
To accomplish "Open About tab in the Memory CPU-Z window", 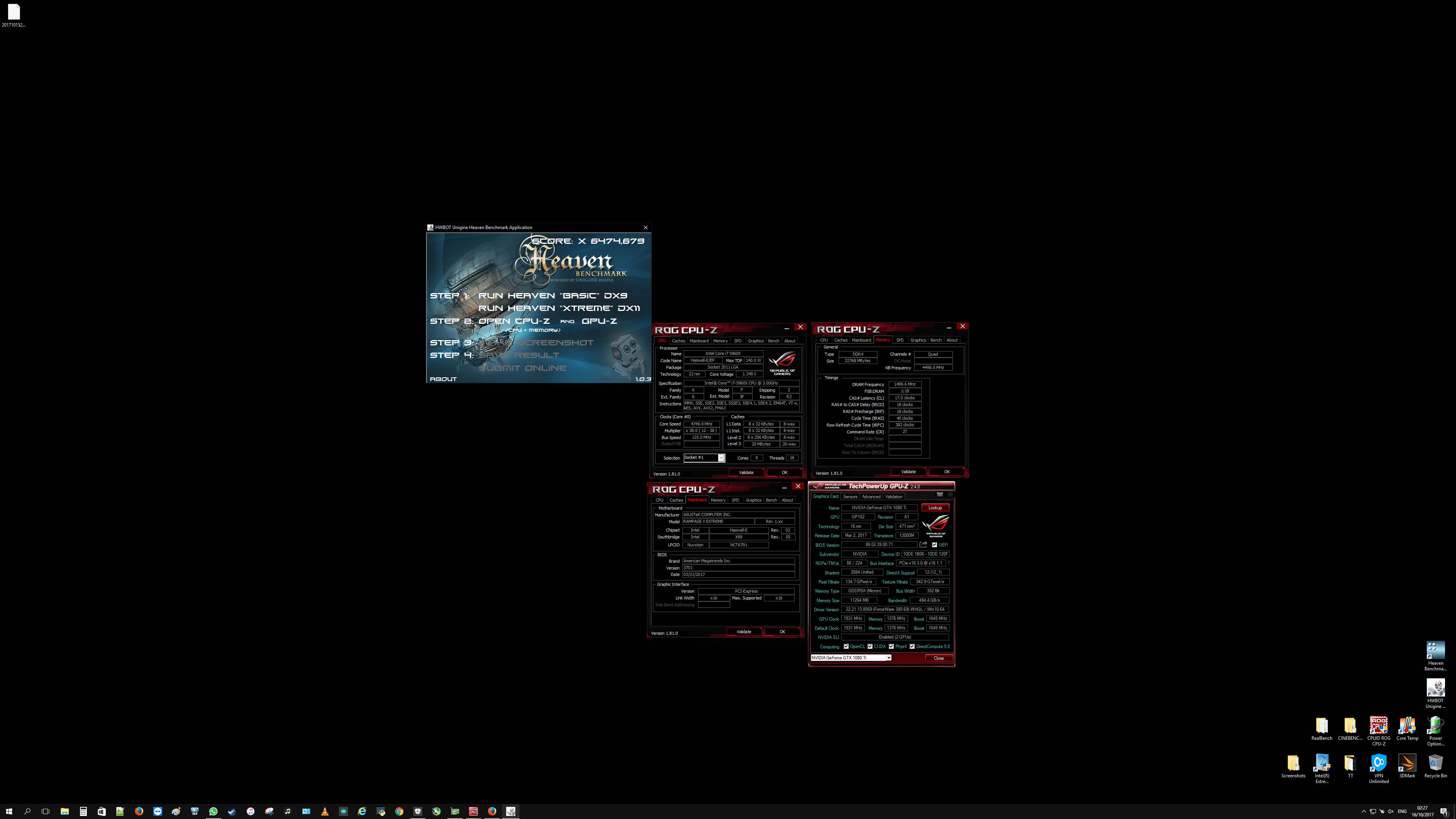I will [952, 340].
